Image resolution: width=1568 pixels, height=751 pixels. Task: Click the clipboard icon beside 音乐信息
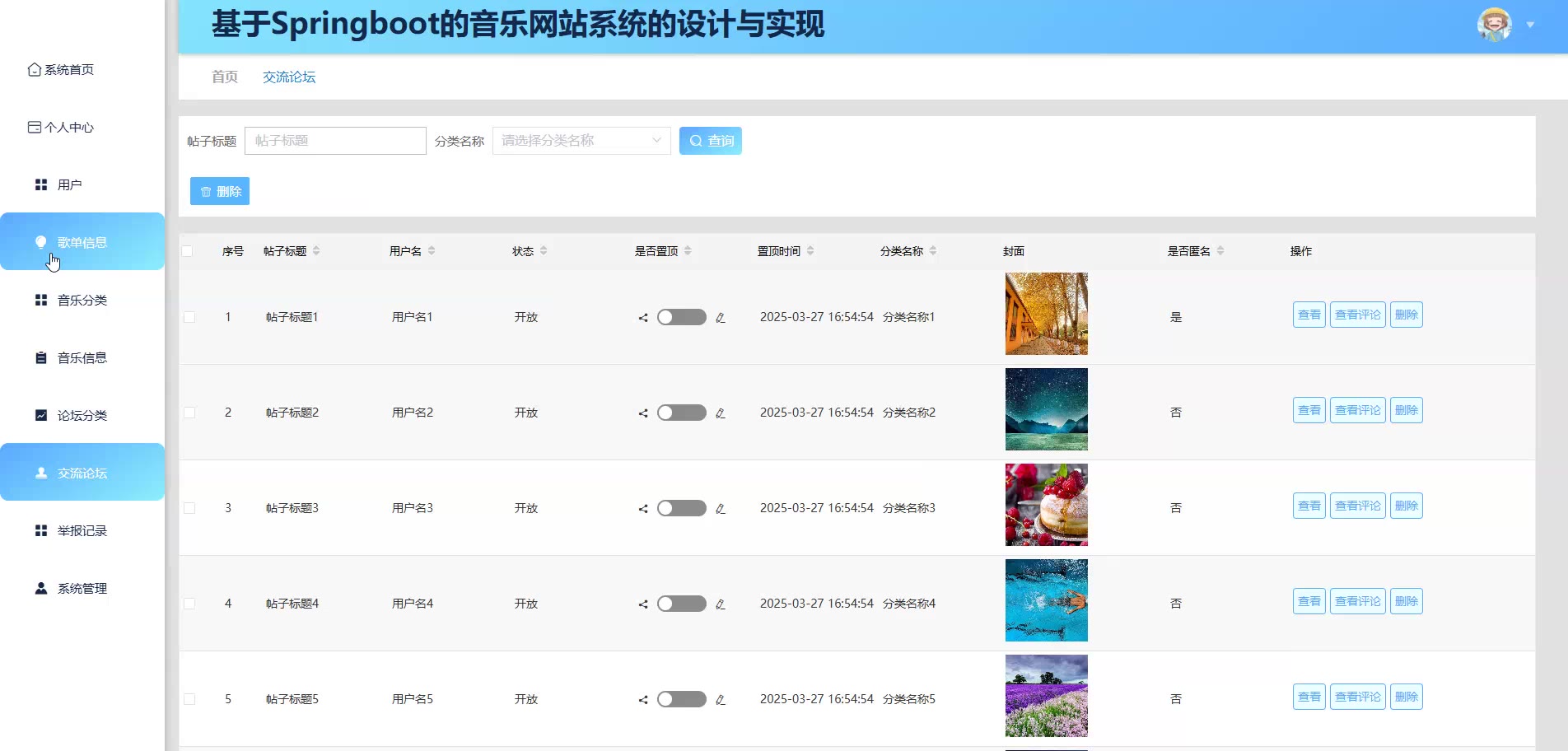pyautogui.click(x=40, y=358)
